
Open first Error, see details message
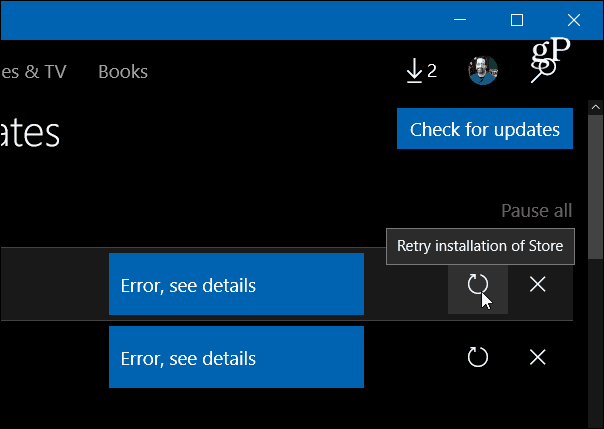coord(237,284)
